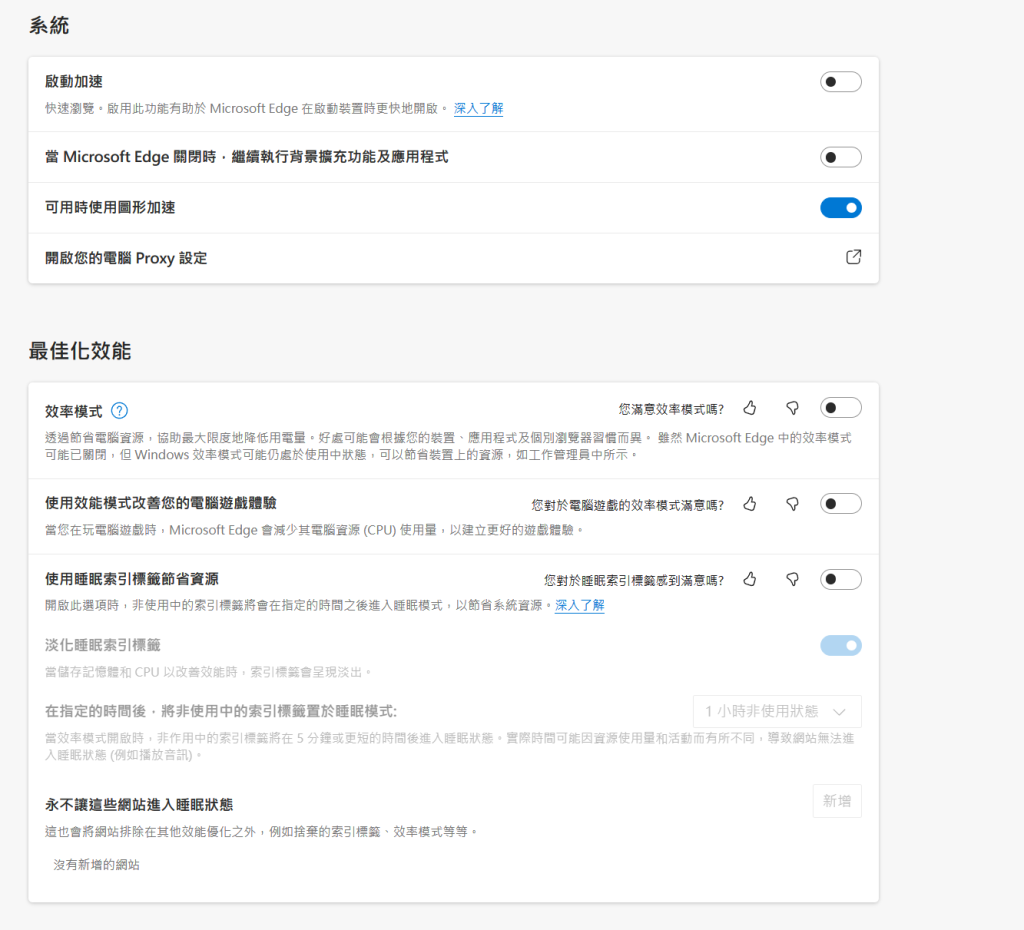
Task: Click the 深入了解 link under 啟動加速
Action: click(x=478, y=108)
